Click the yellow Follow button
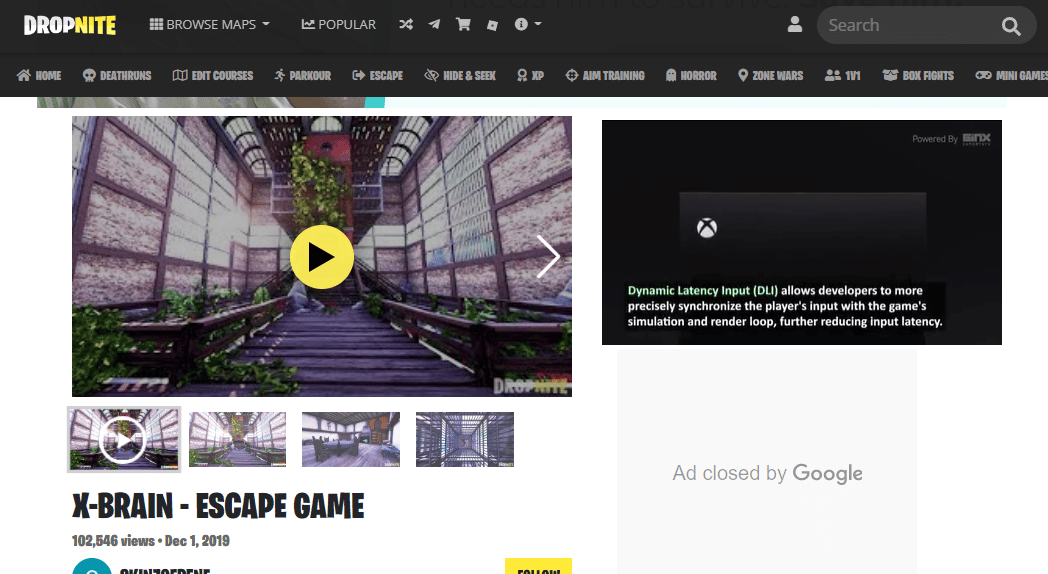Screen dimensions: 1048x574 pyautogui.click(x=538, y=567)
